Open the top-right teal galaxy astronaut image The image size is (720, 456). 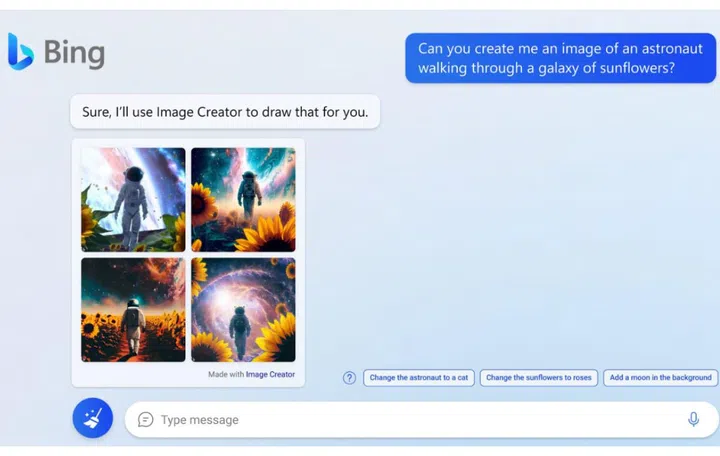coord(243,199)
